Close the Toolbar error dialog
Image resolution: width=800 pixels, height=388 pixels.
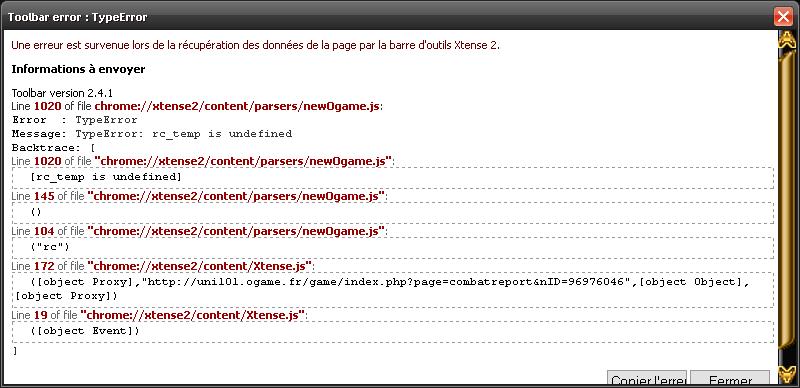pyautogui.click(x=783, y=17)
